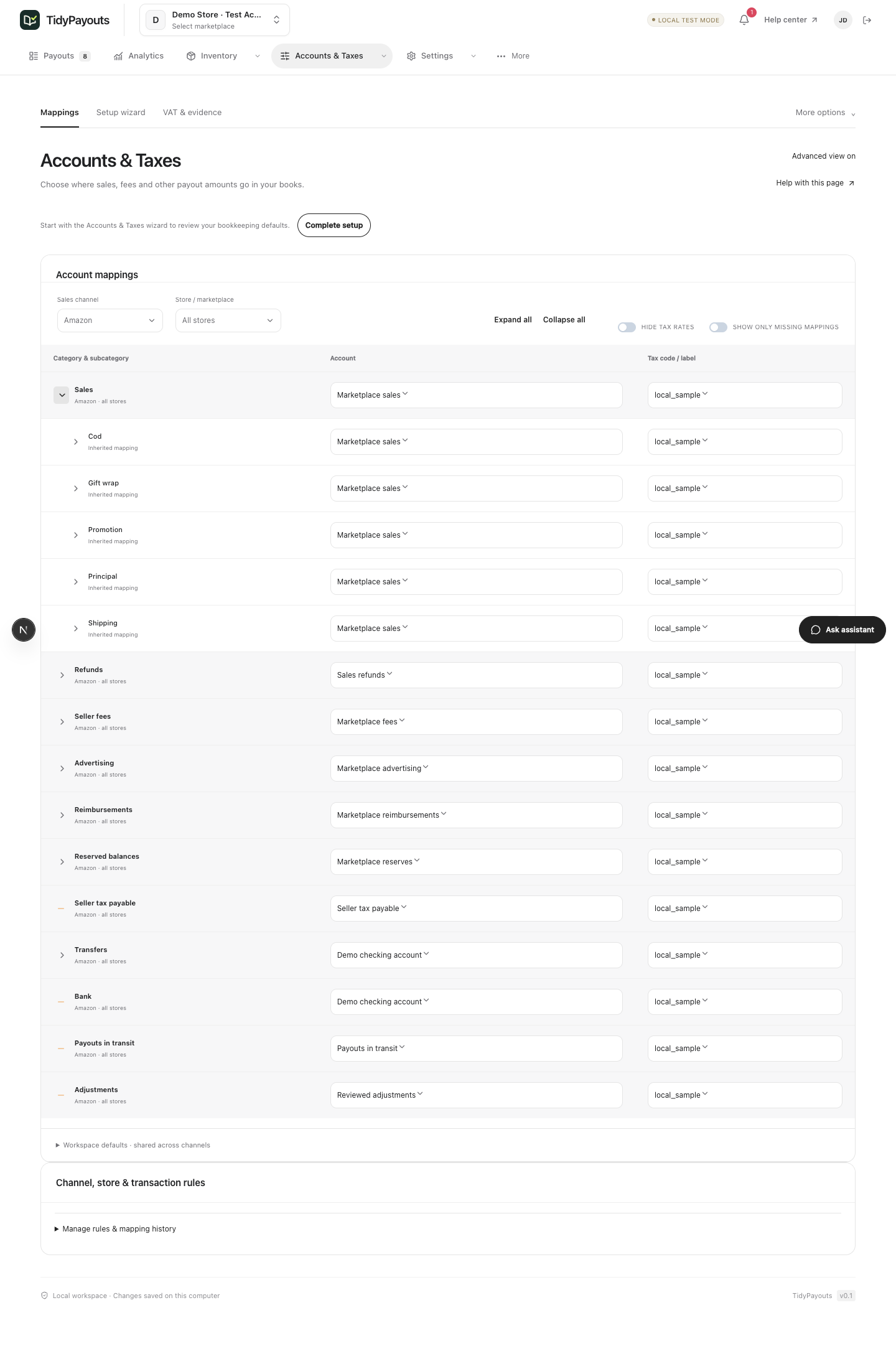Click the external arrow next to Help center

click(814, 20)
